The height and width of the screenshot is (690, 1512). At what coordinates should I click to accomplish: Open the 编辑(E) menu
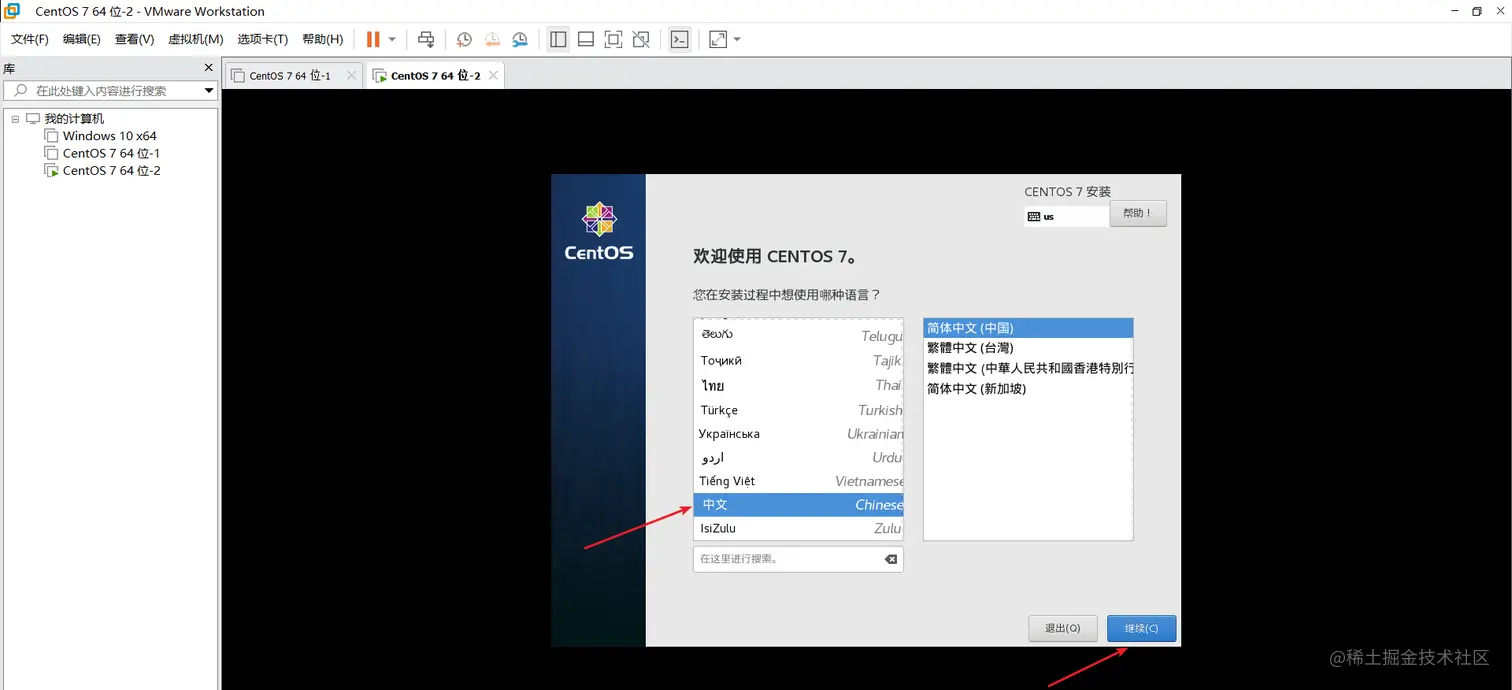(x=82, y=39)
